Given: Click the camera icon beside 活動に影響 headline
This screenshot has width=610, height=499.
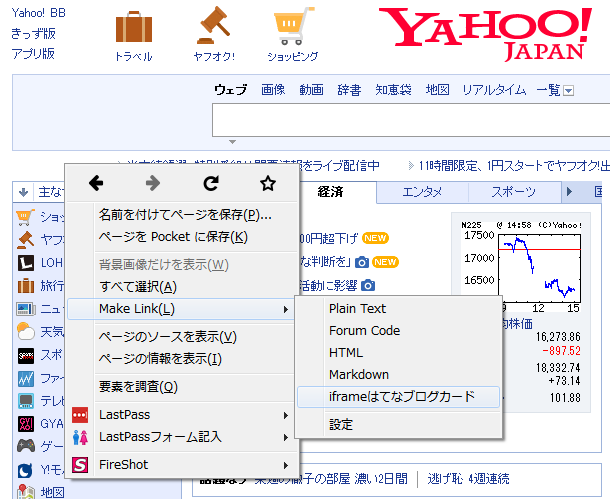Looking at the screenshot, I should pyautogui.click(x=368, y=285).
